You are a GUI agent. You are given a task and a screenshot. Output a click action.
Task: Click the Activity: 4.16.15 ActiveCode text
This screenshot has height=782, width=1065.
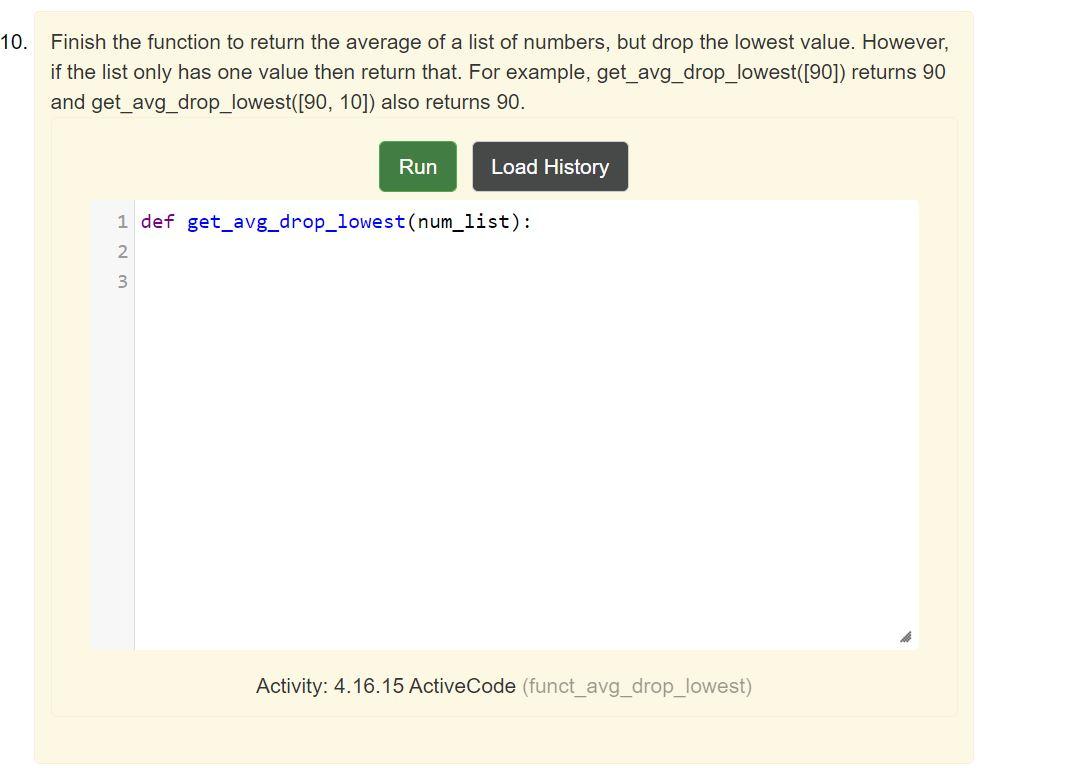click(x=385, y=687)
